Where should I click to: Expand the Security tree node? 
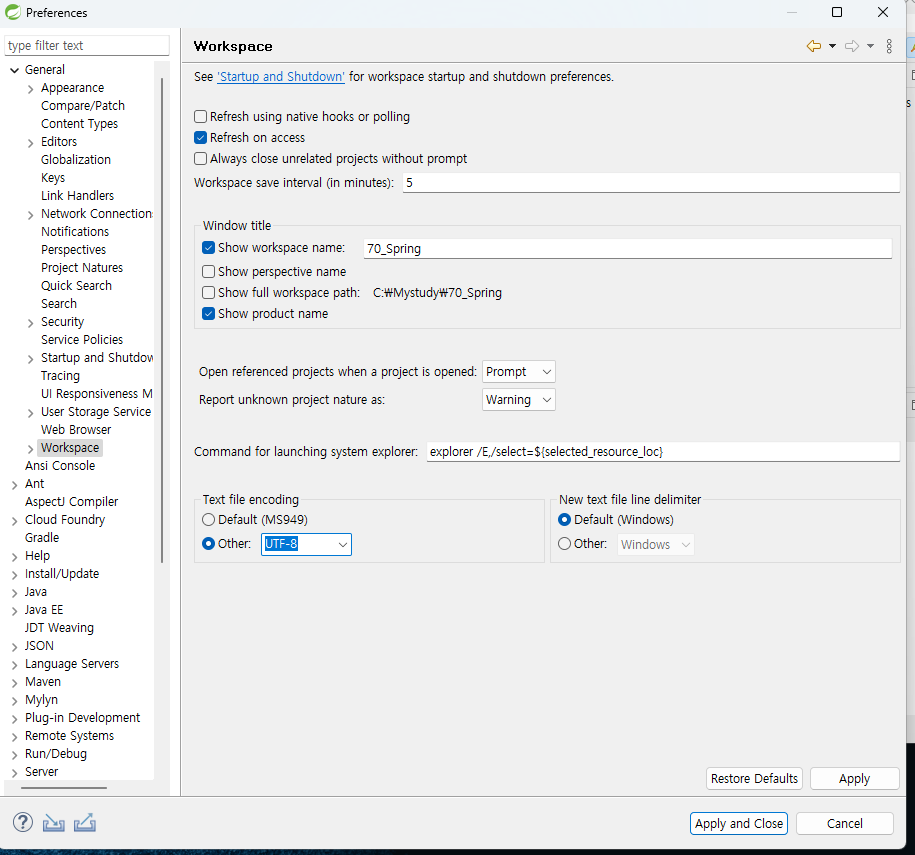click(30, 323)
